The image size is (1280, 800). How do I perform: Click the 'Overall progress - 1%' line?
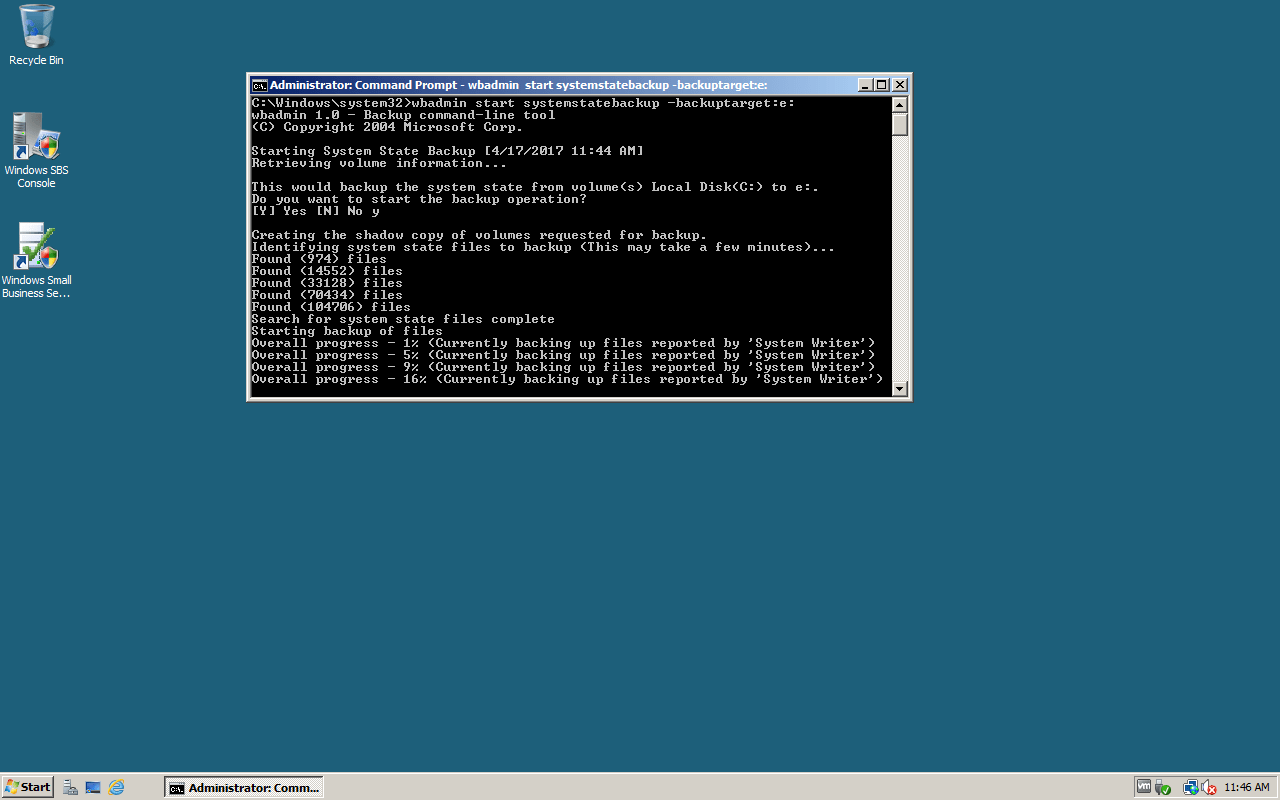563,343
